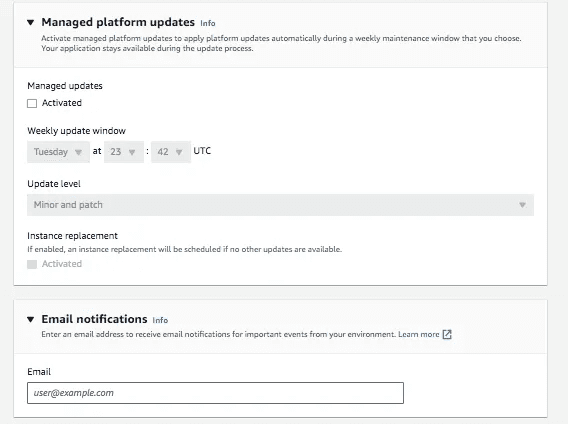Click the arrow icon in hour dropdown
This screenshot has height=424, width=568.
(132, 152)
